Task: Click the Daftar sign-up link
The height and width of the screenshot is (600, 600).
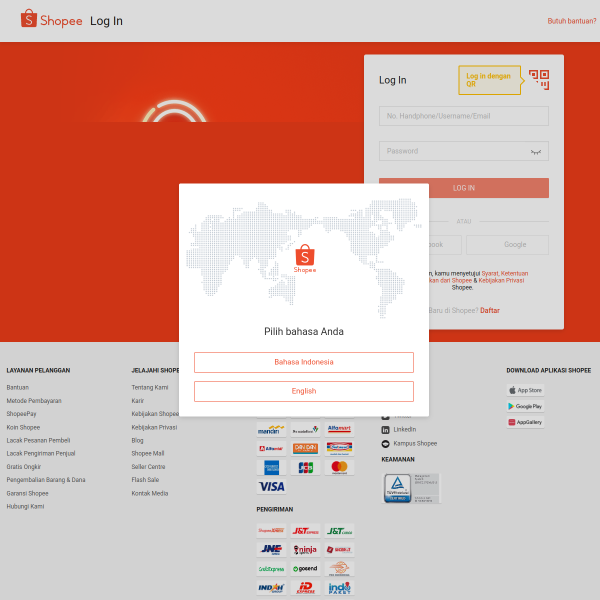Action: 490,310
